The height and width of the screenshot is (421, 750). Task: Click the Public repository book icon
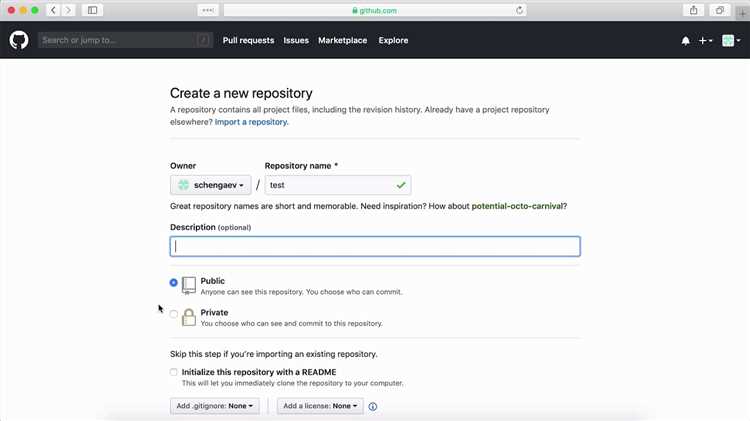189,285
